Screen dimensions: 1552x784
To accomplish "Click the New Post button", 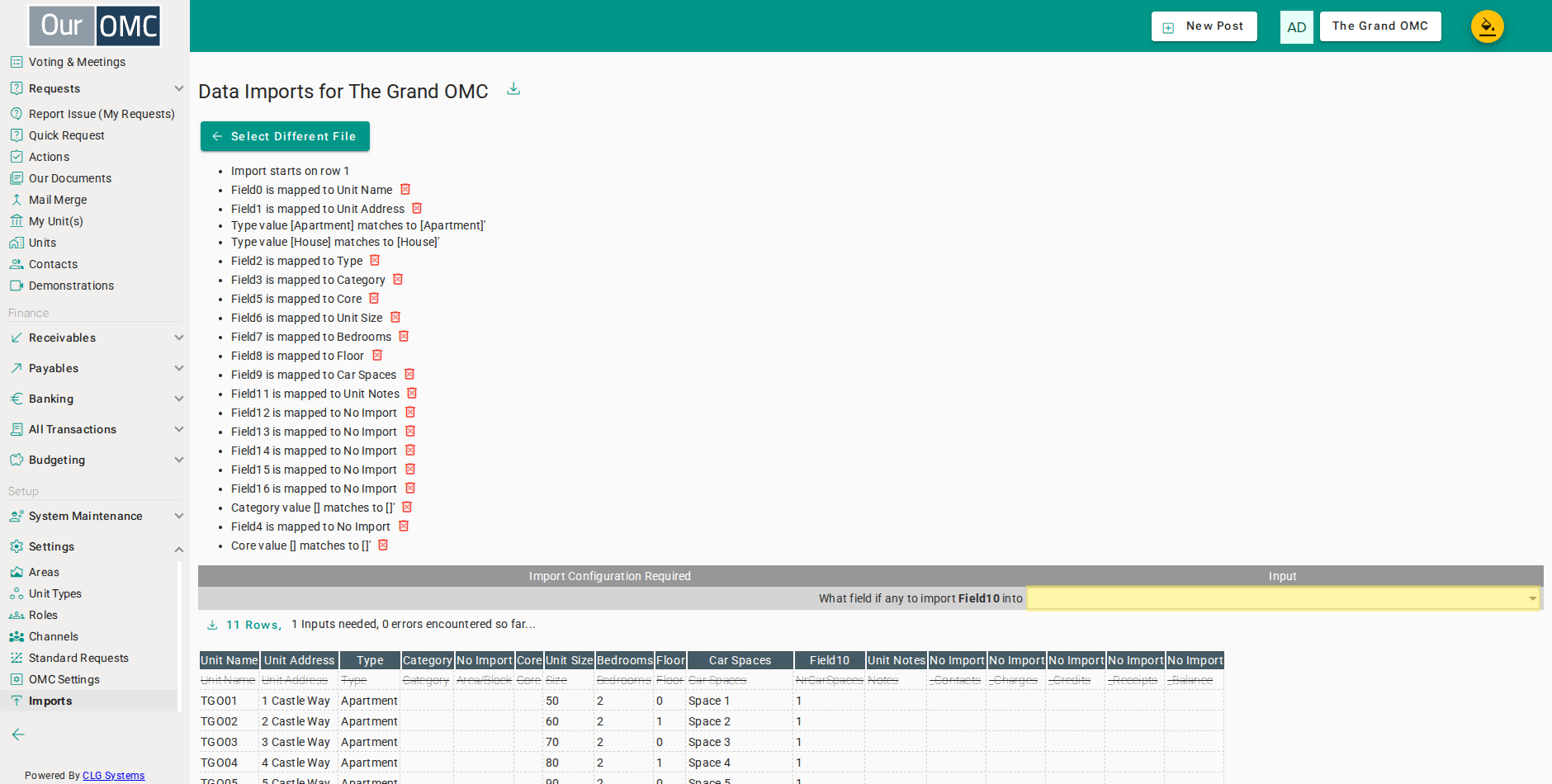I will click(1204, 26).
